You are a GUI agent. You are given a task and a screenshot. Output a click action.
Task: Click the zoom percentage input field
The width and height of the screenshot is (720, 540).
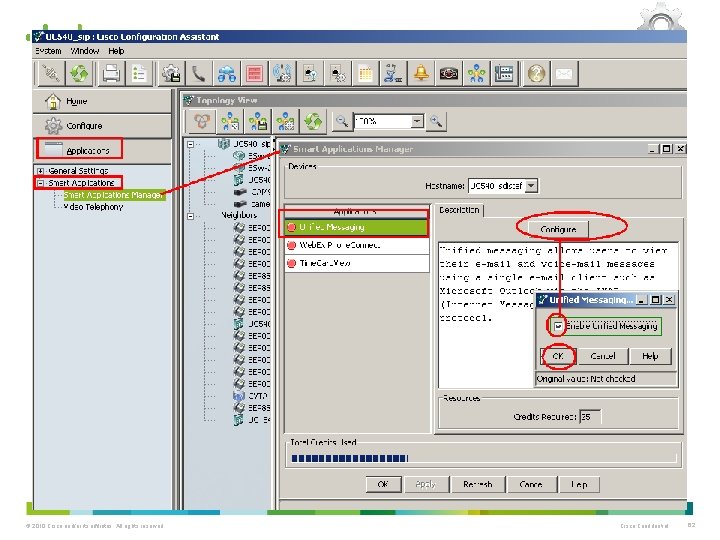382,121
